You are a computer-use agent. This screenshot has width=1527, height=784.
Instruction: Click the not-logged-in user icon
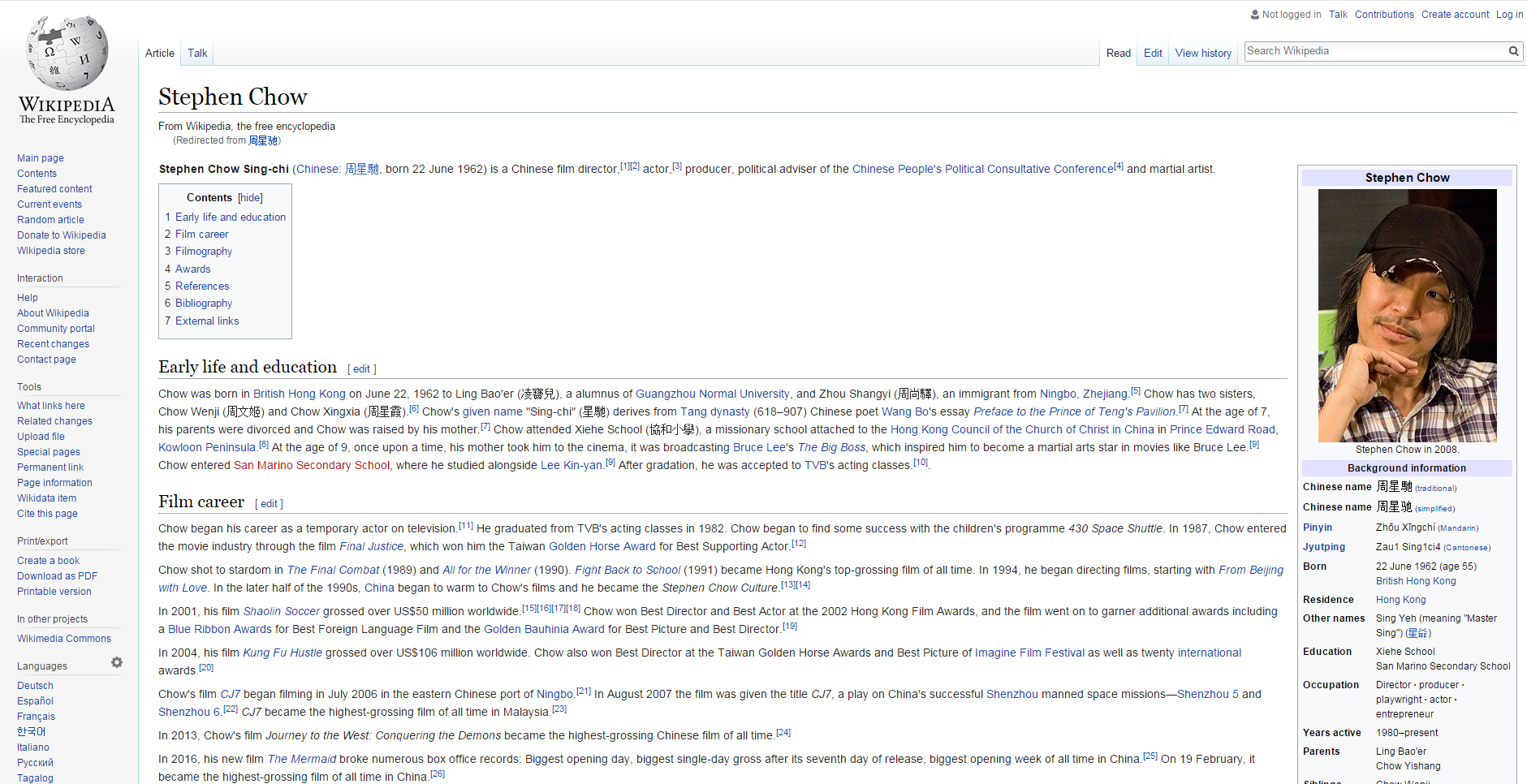(1255, 15)
